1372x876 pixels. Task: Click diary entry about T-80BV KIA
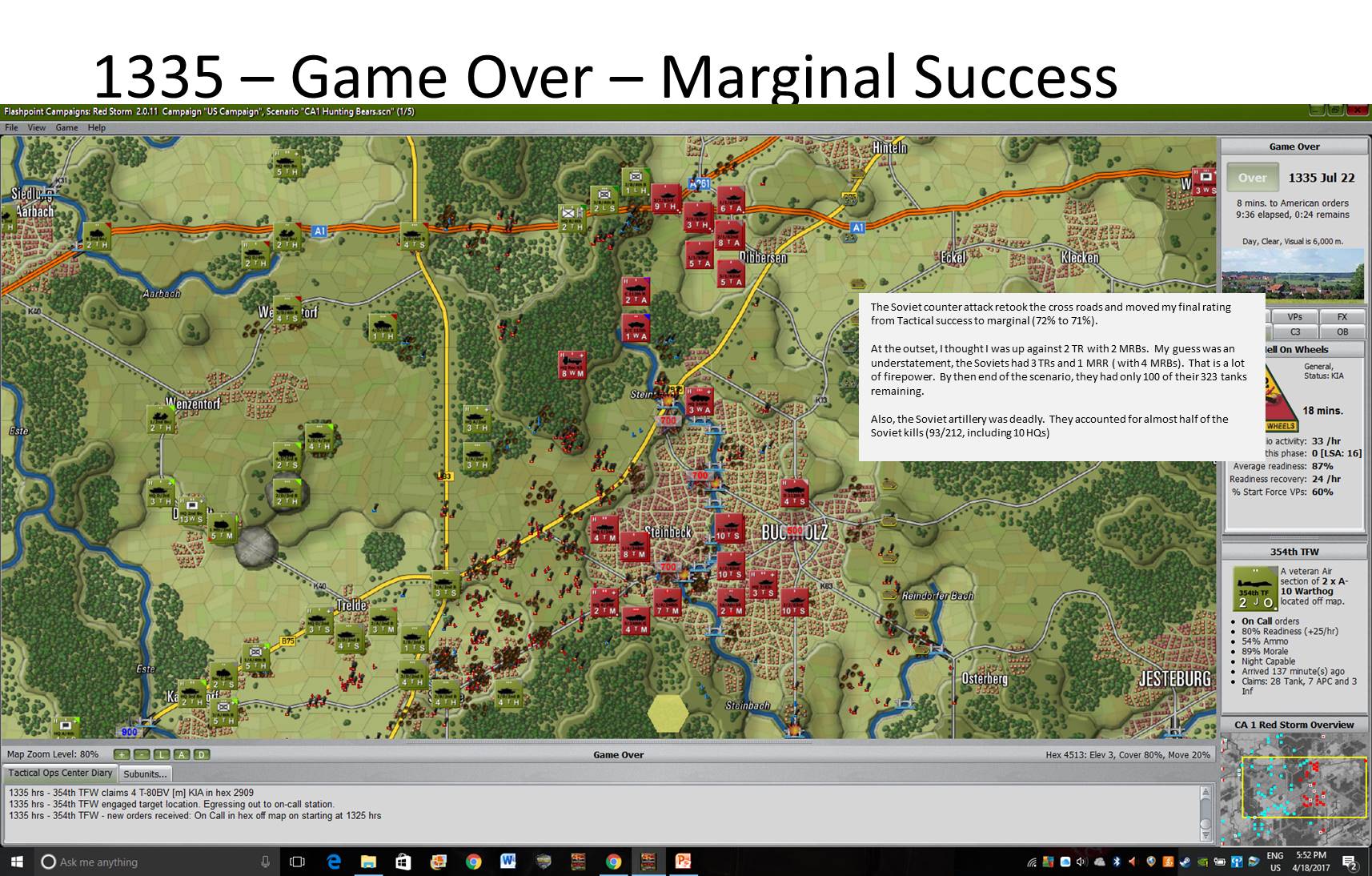(131, 792)
